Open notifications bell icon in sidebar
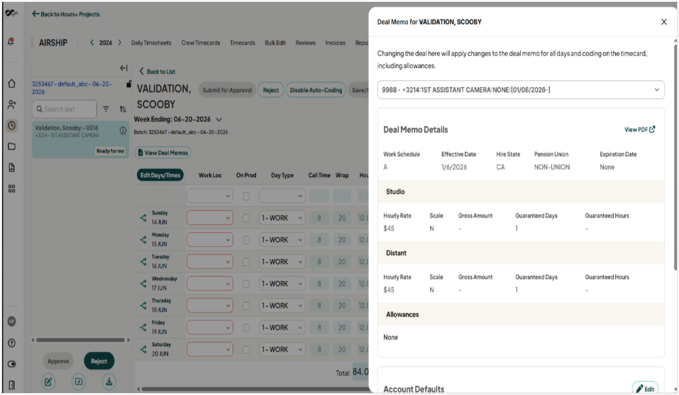Image resolution: width=679 pixels, height=395 pixels. click(12, 42)
